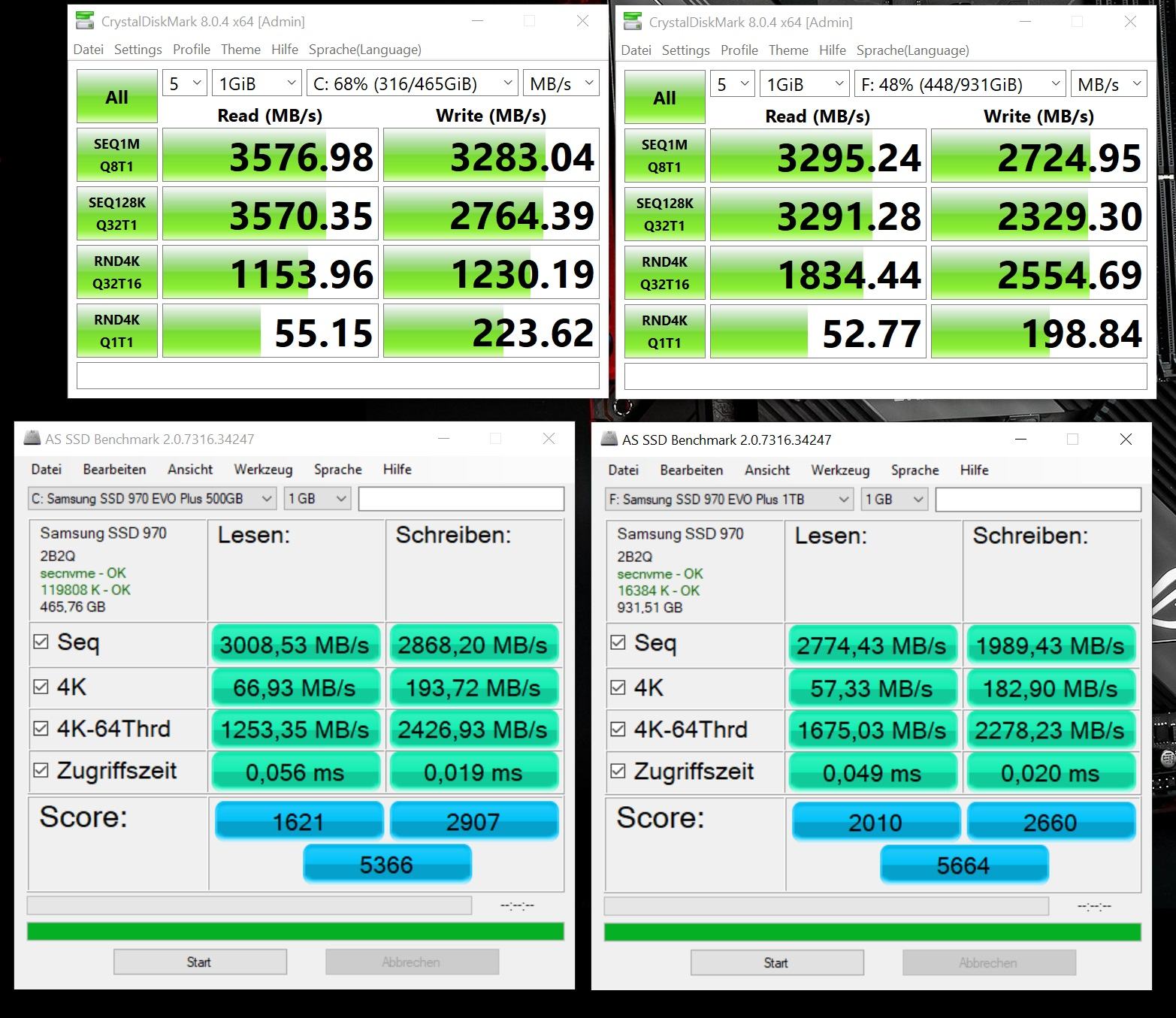Uncheck Seq test in right AS SSD
Image resolution: width=1176 pixels, height=1018 pixels.
618,642
